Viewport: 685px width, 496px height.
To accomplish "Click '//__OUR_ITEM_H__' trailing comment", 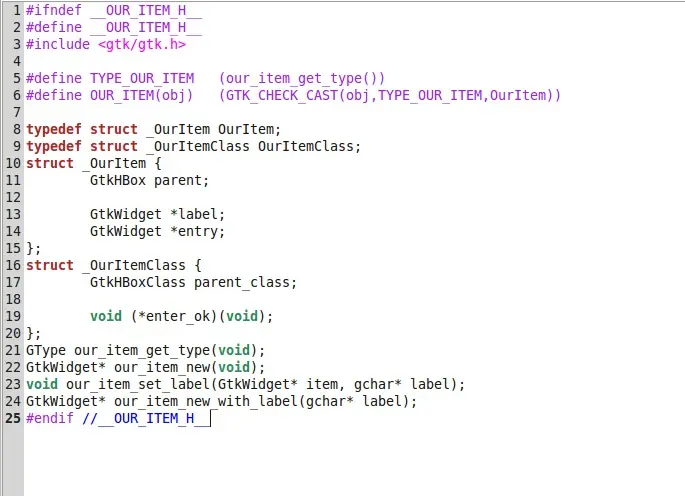I will click(x=146, y=418).
